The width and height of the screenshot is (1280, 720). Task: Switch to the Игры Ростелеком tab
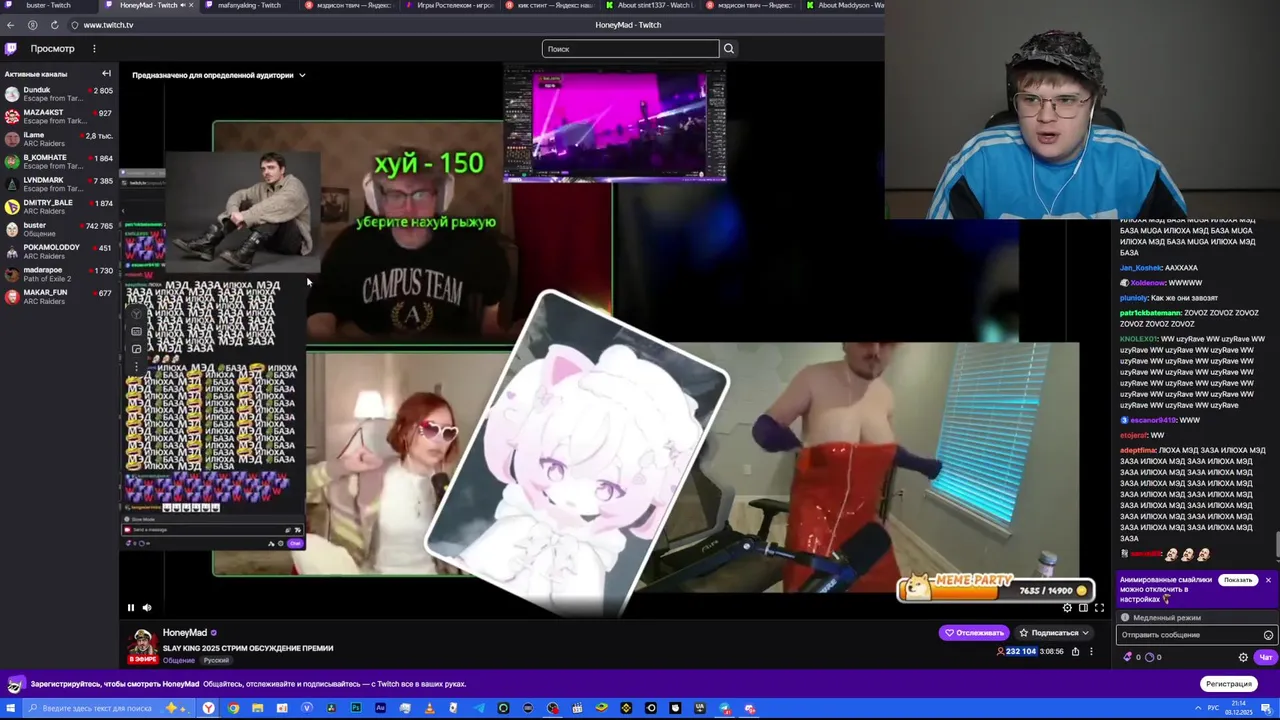(x=450, y=5)
